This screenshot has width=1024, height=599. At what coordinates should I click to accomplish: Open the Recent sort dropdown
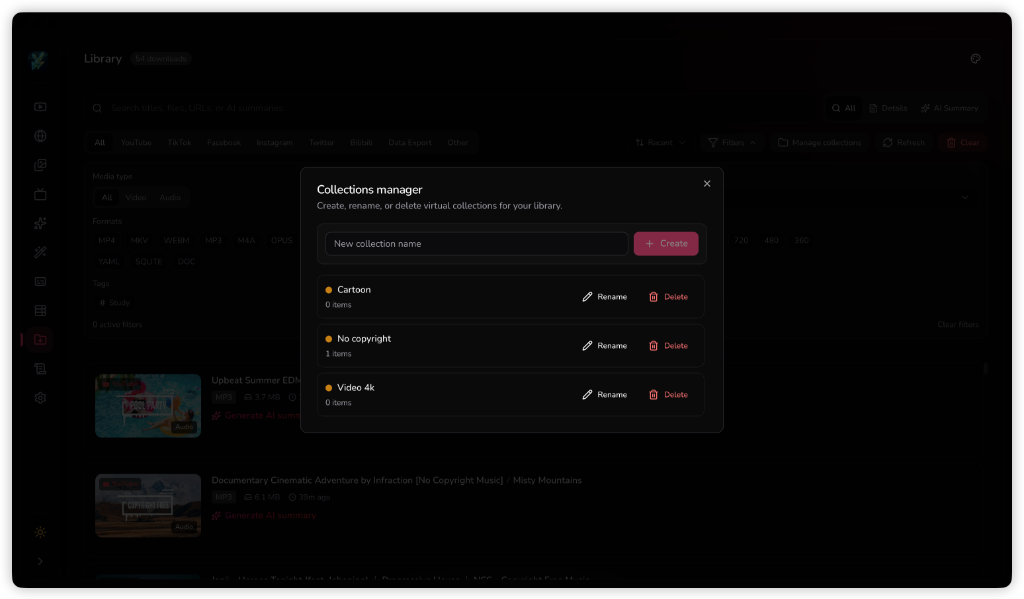[x=660, y=142]
